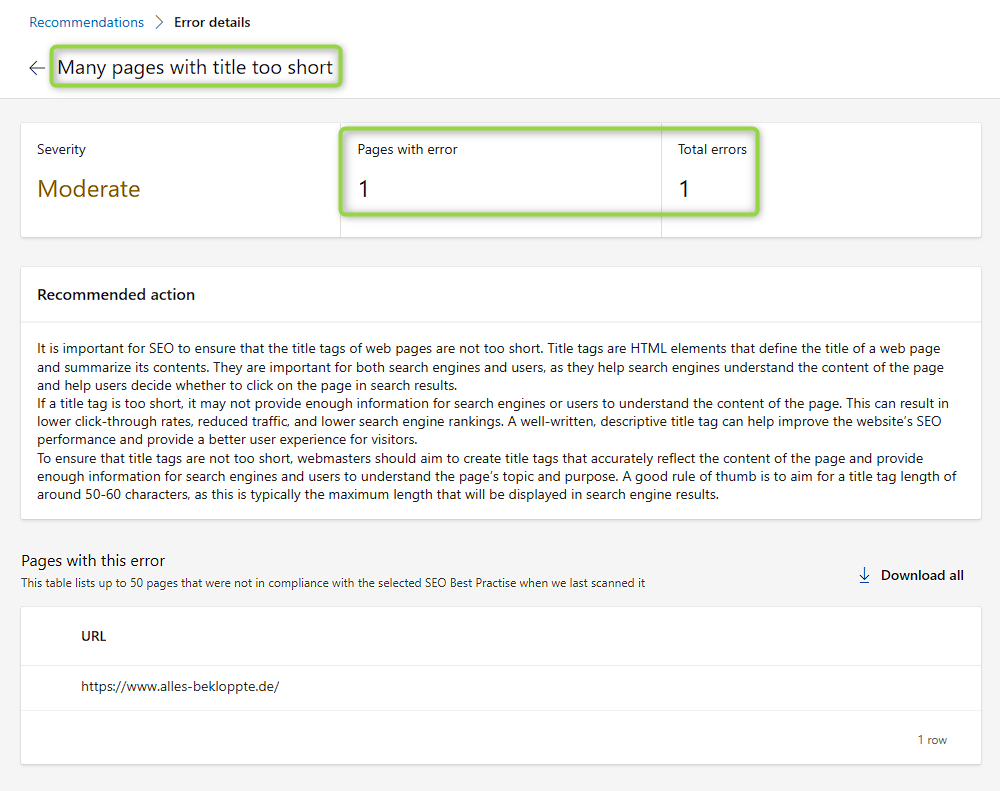
Task: Click the Recommended action heading
Action: point(116,295)
